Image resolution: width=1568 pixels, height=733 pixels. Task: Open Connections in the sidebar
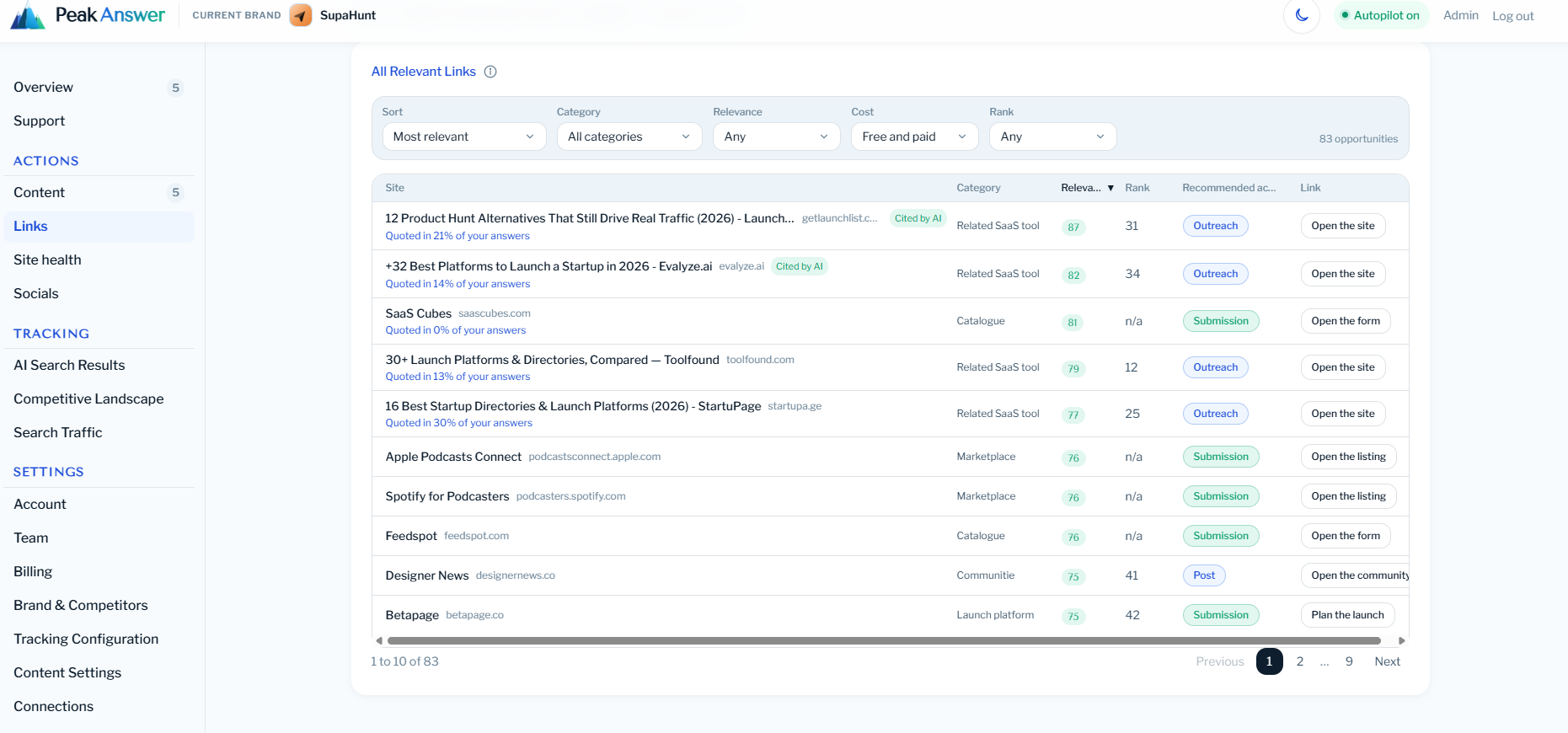click(x=99, y=707)
